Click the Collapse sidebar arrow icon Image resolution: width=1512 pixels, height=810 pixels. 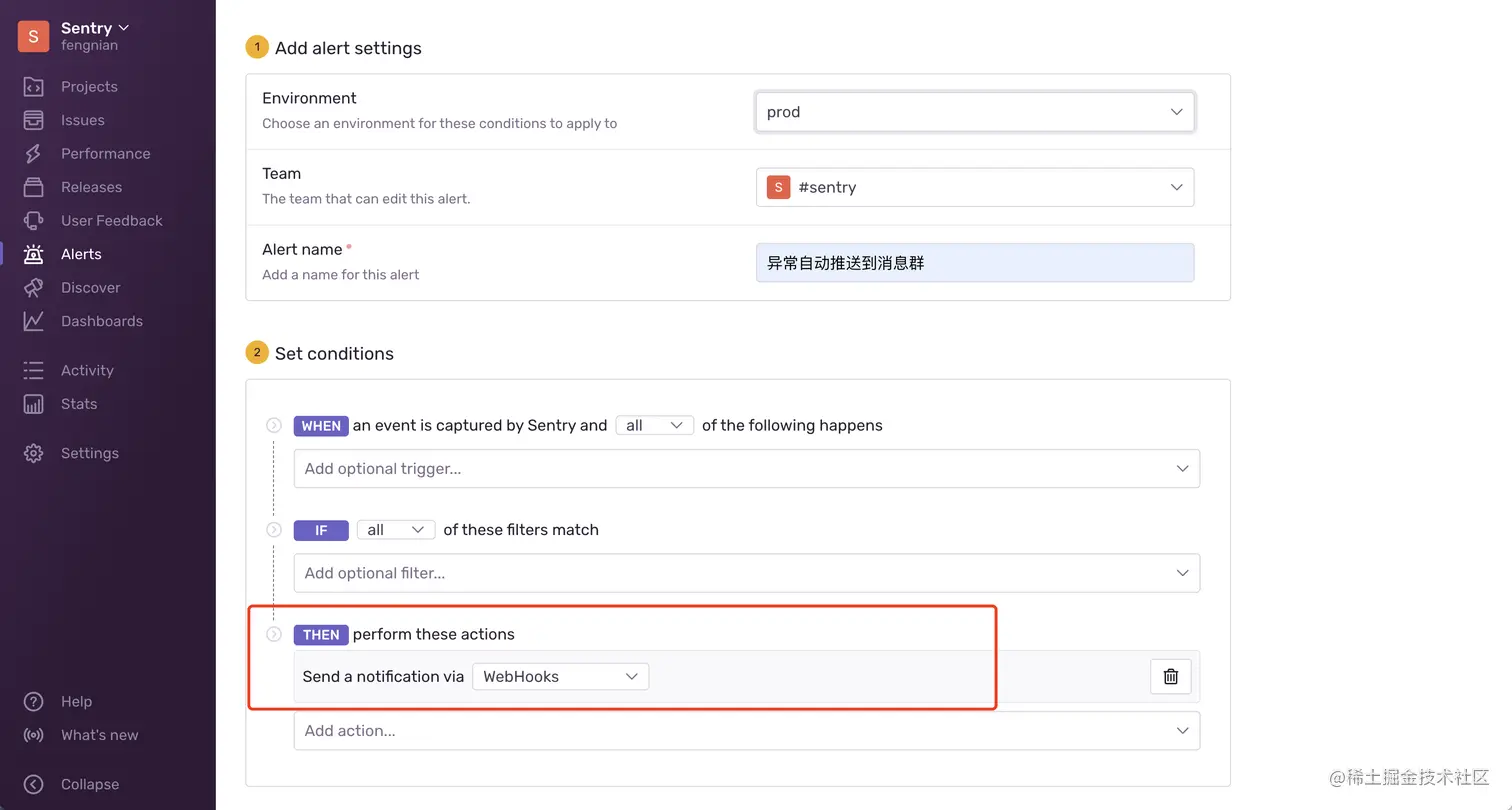pos(33,785)
